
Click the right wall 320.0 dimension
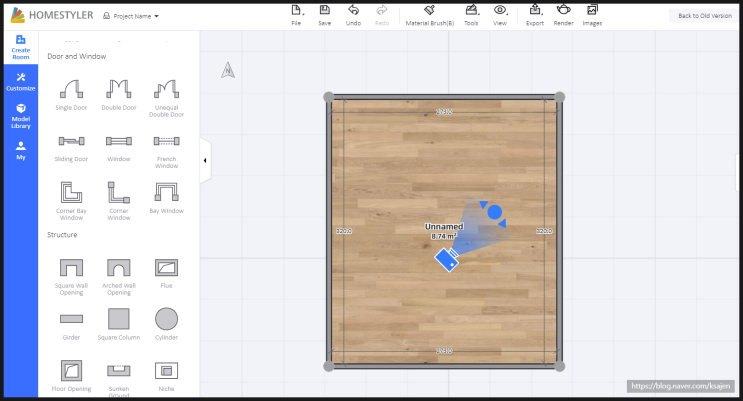point(544,231)
